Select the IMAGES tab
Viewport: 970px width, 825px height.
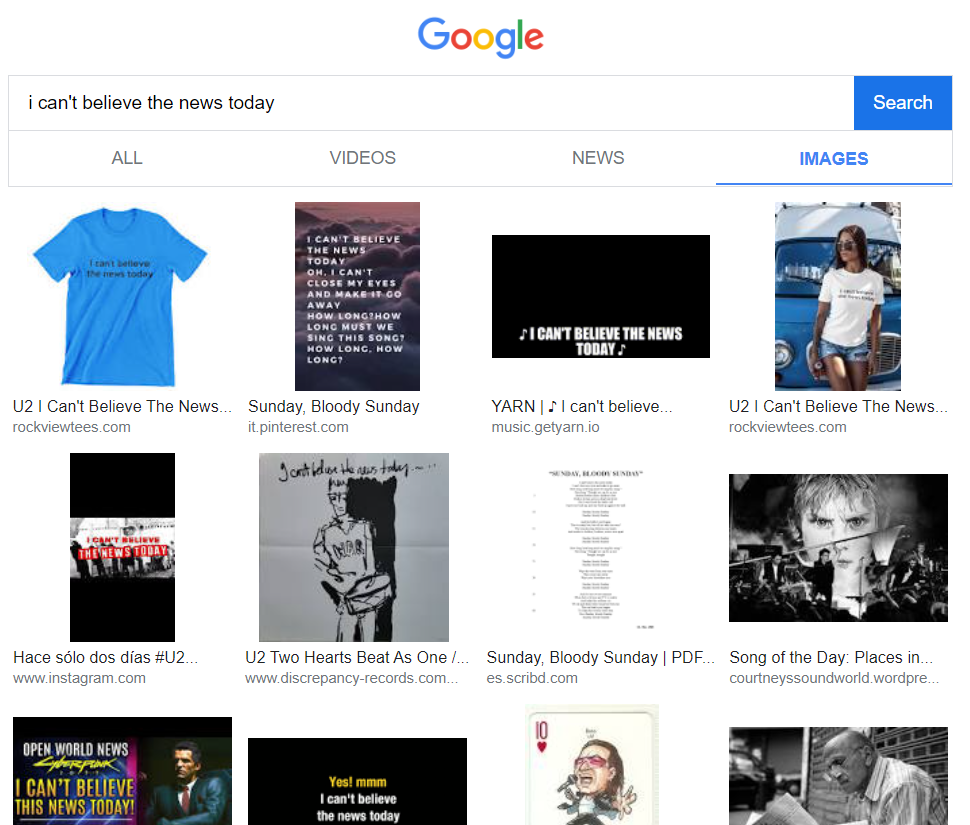point(833,158)
